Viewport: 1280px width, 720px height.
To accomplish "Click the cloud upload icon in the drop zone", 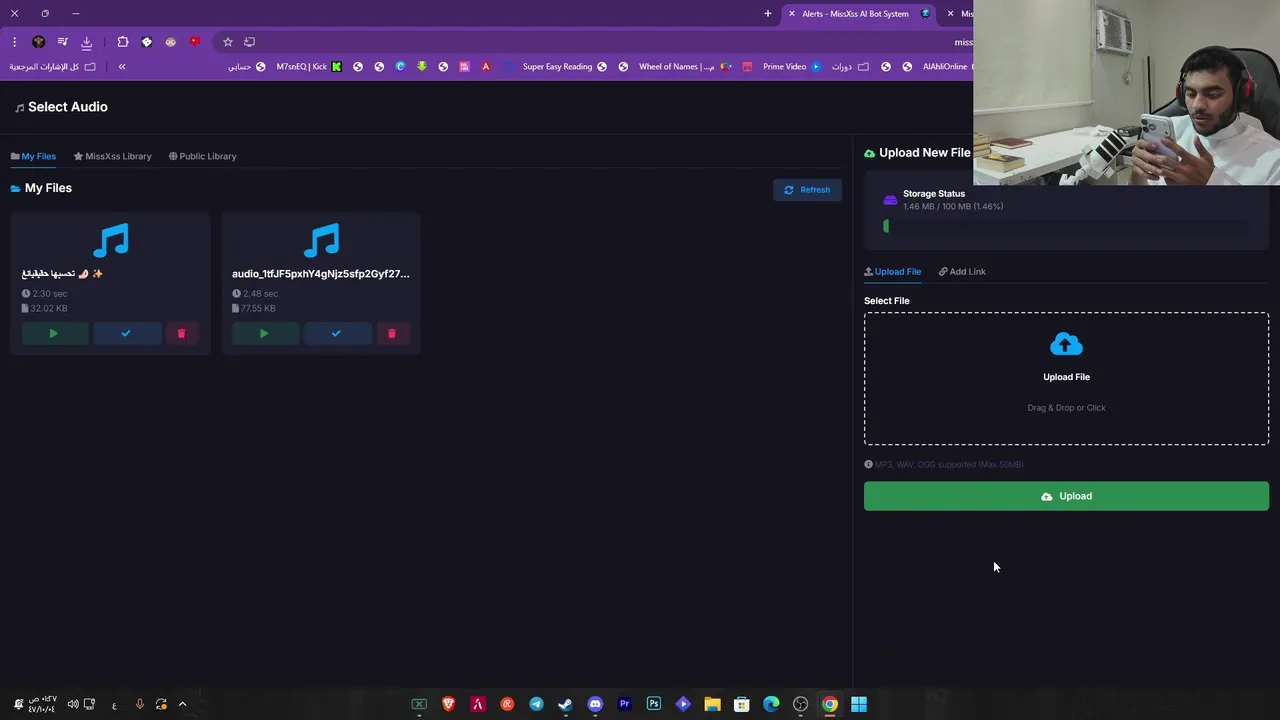I will click(x=1066, y=345).
